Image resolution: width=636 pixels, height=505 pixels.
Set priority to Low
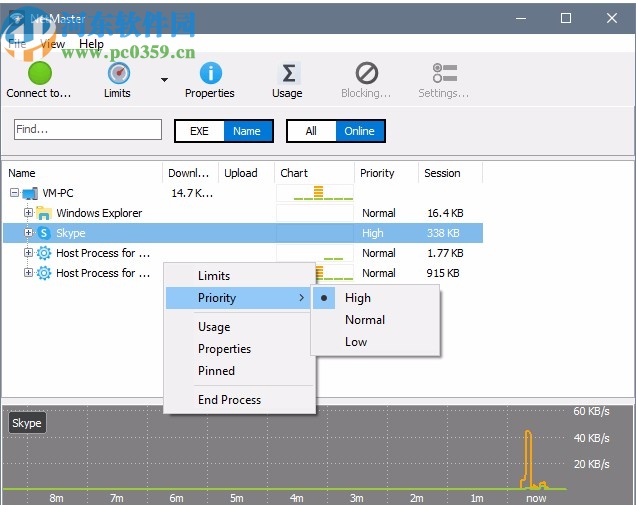pos(375,342)
